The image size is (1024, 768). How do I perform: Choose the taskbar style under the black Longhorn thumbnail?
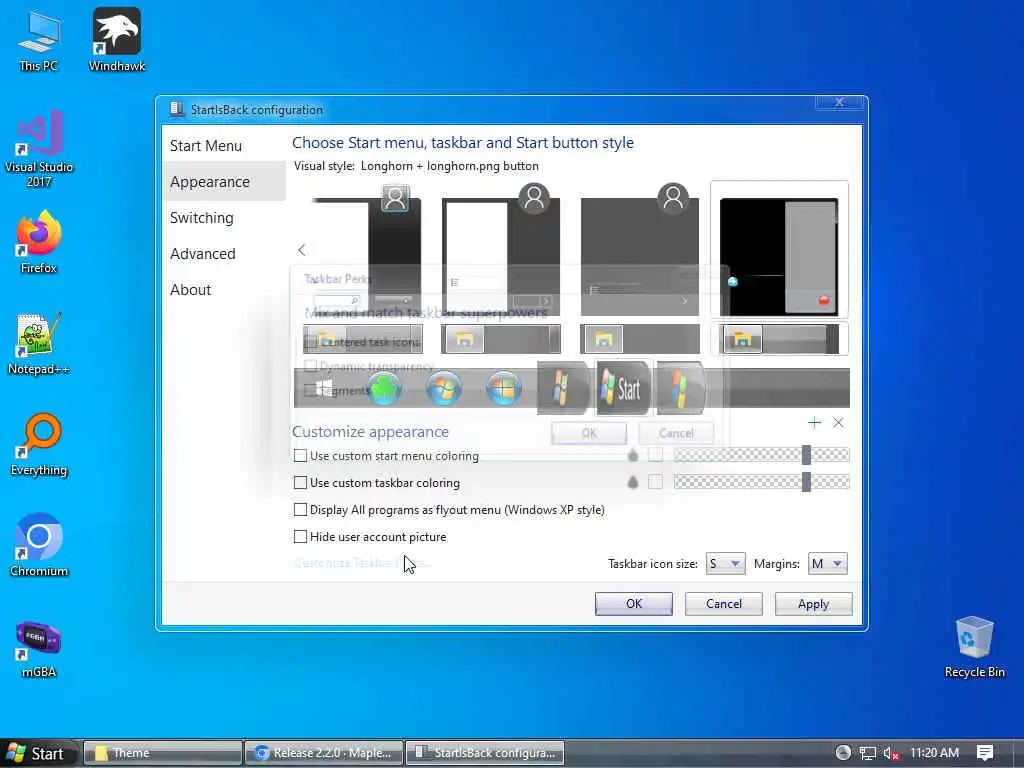click(779, 340)
